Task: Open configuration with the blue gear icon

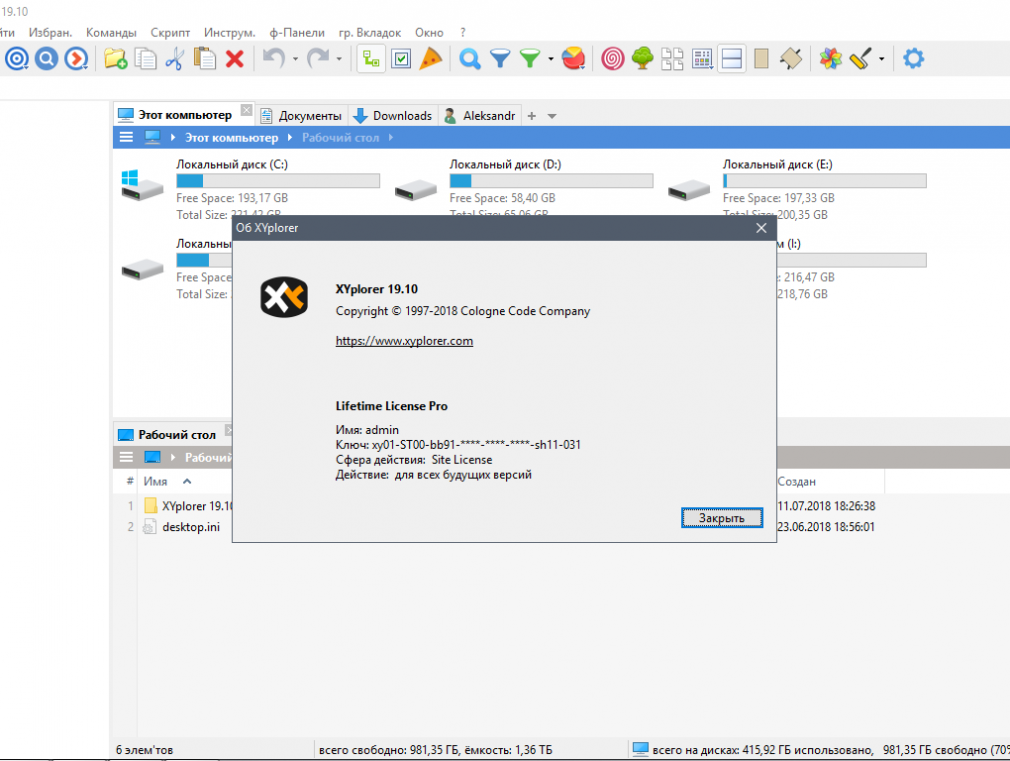Action: [913, 59]
